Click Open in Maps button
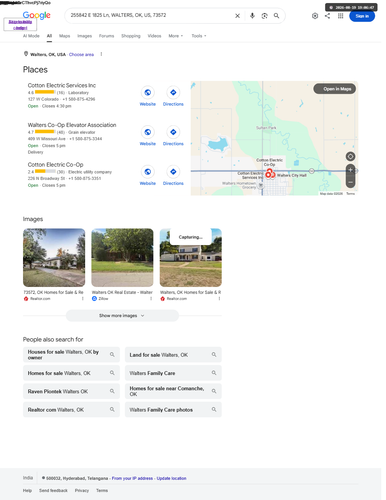Image resolution: width=386 pixels, height=500 pixels. [335, 89]
